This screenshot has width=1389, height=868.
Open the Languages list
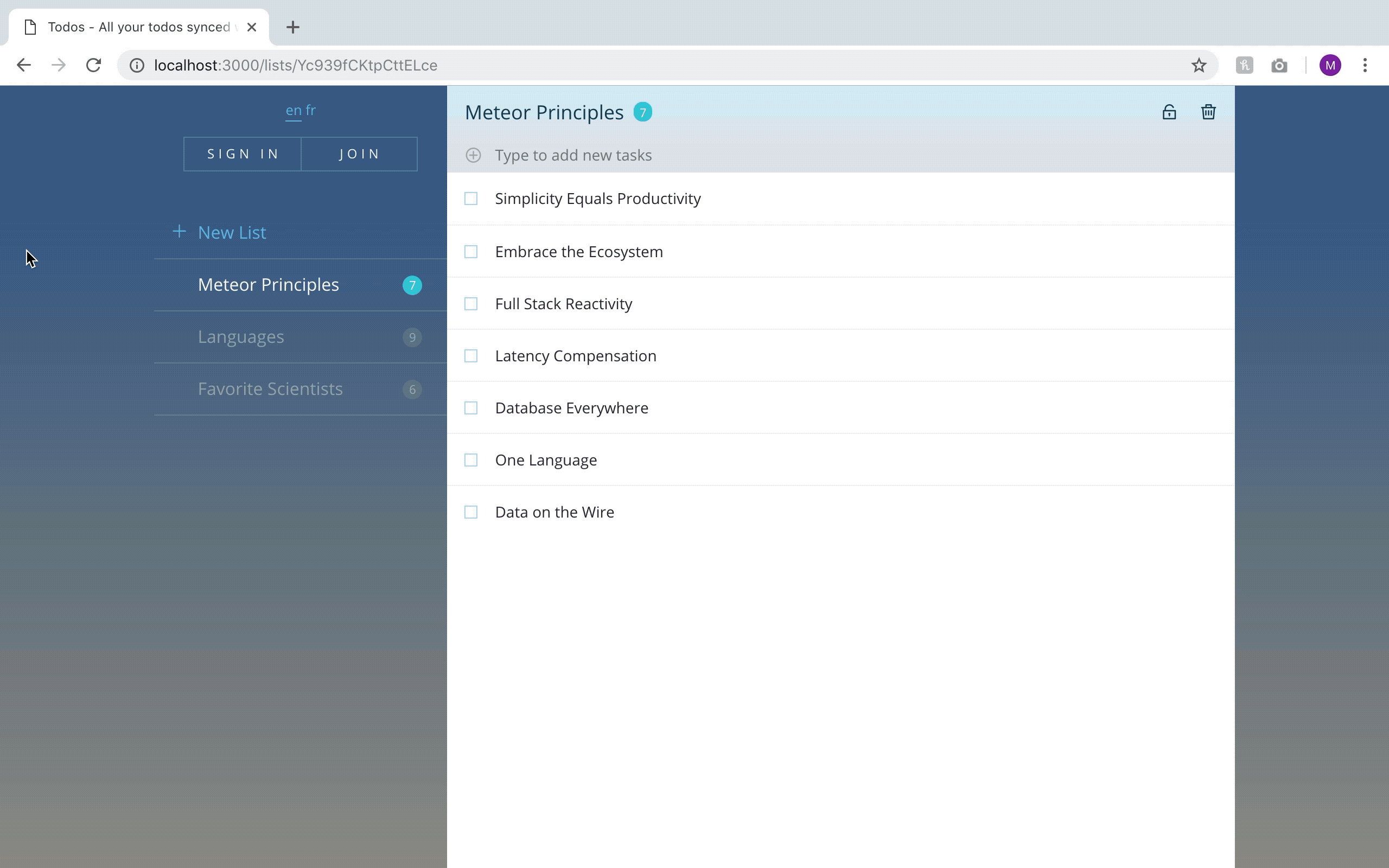pyautogui.click(x=241, y=337)
